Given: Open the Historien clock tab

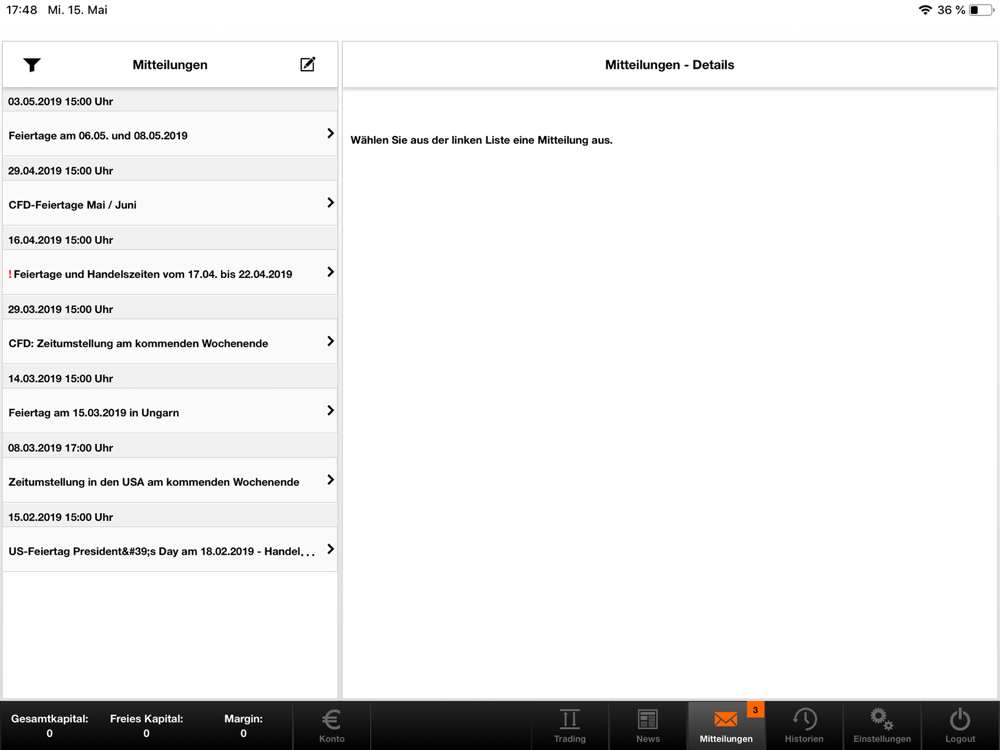Looking at the screenshot, I should point(804,726).
